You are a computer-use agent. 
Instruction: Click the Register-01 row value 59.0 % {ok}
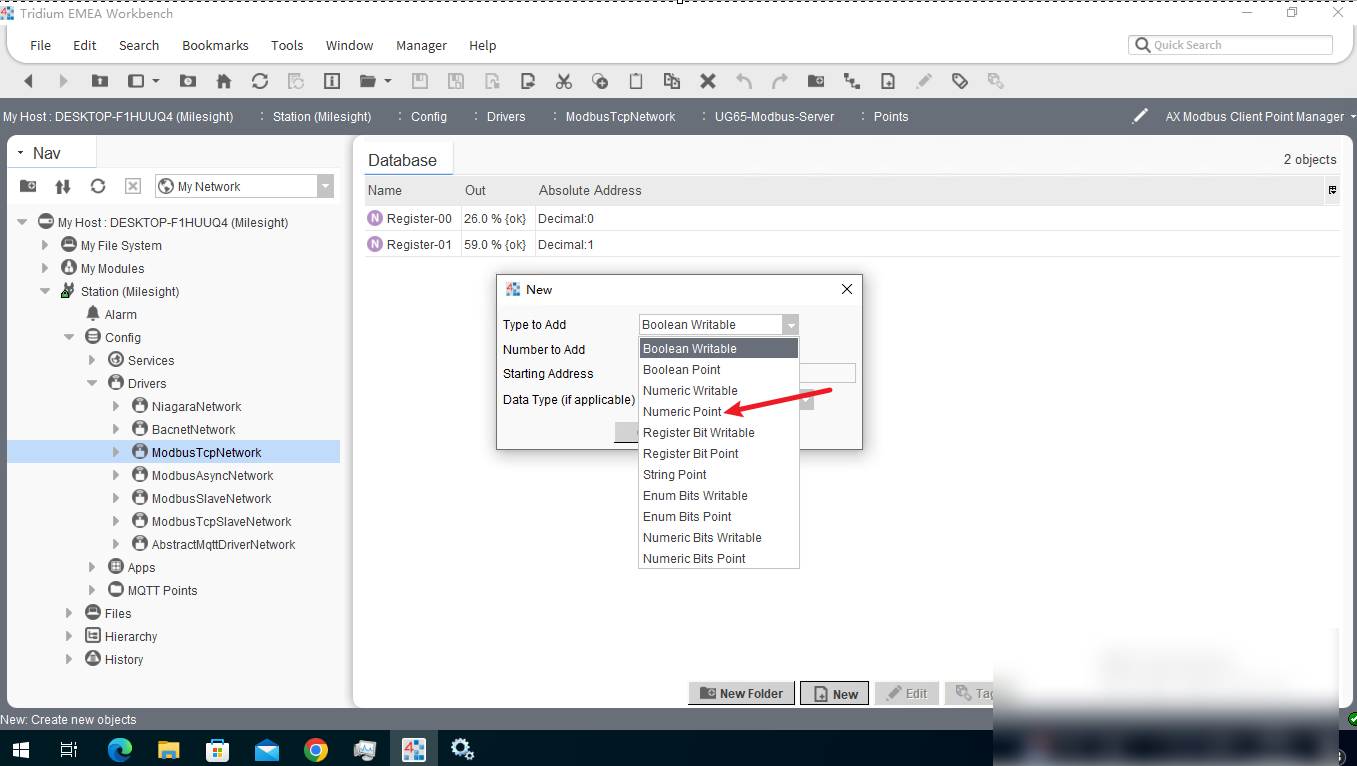tap(495, 244)
